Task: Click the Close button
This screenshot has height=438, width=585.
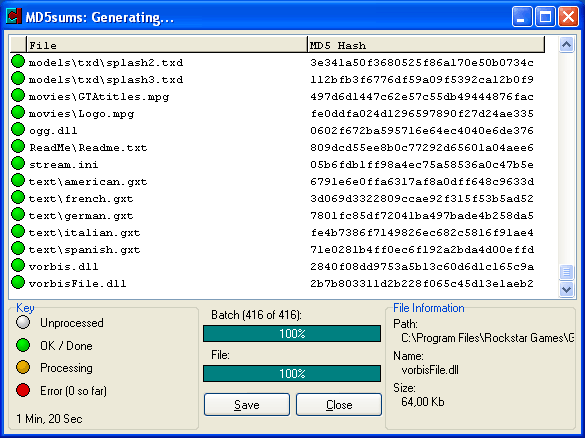Action: click(x=339, y=404)
